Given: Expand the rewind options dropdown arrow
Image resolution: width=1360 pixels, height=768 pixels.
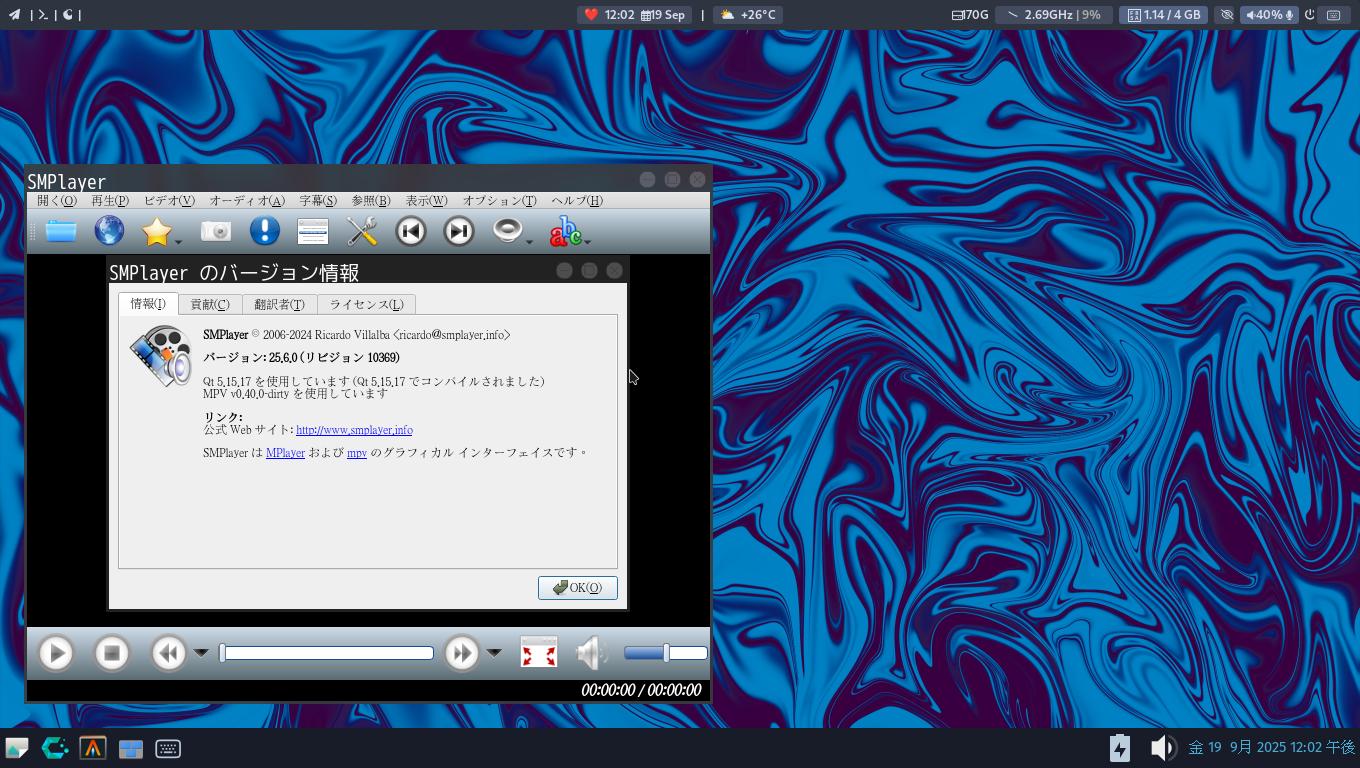Looking at the screenshot, I should [201, 653].
